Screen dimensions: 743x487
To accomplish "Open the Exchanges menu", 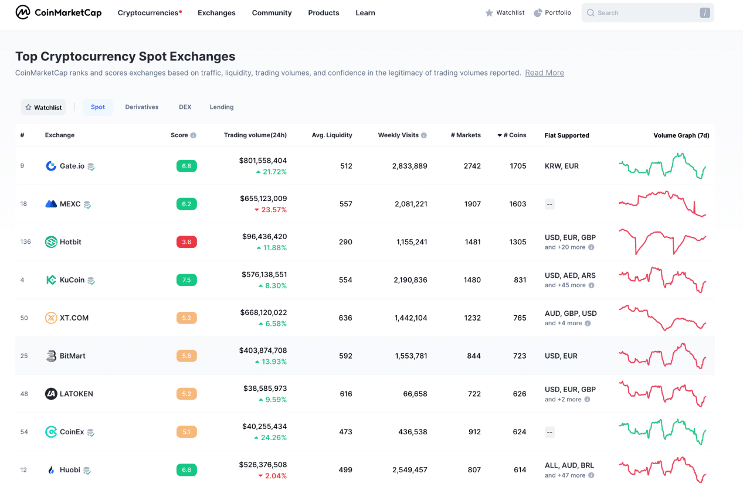I will coord(216,13).
